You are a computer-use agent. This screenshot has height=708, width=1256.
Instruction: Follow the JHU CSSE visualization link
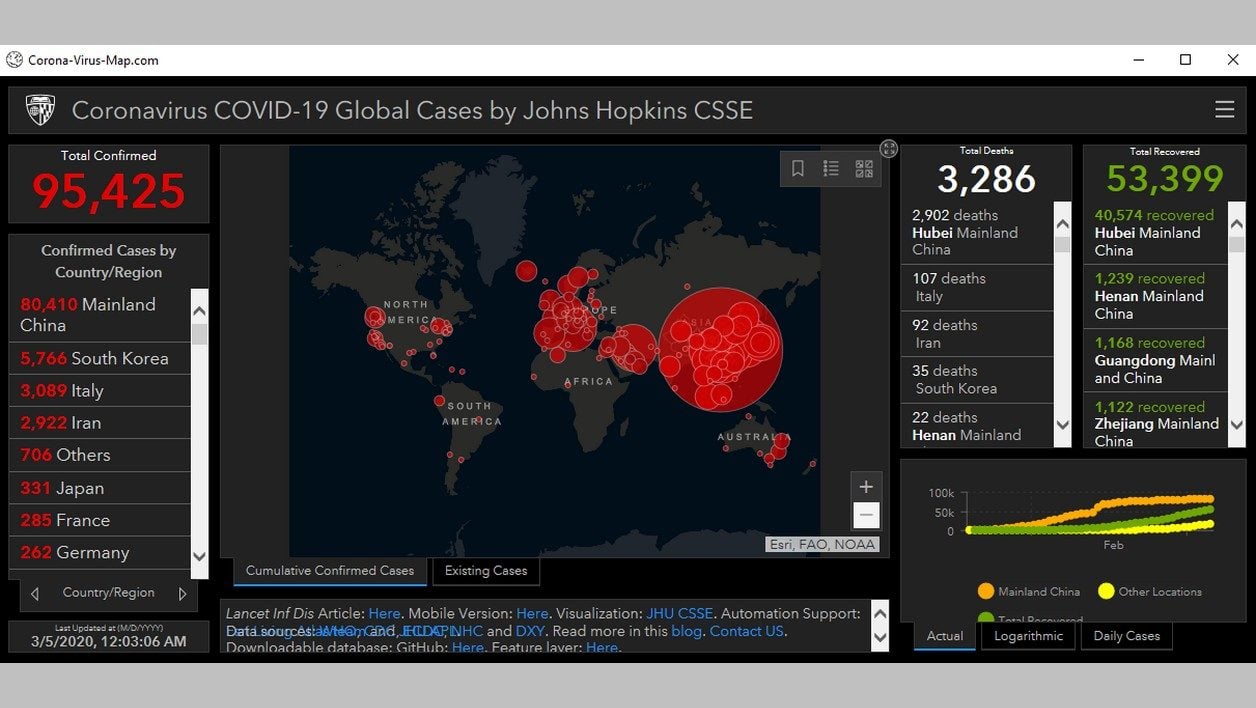[x=680, y=614]
